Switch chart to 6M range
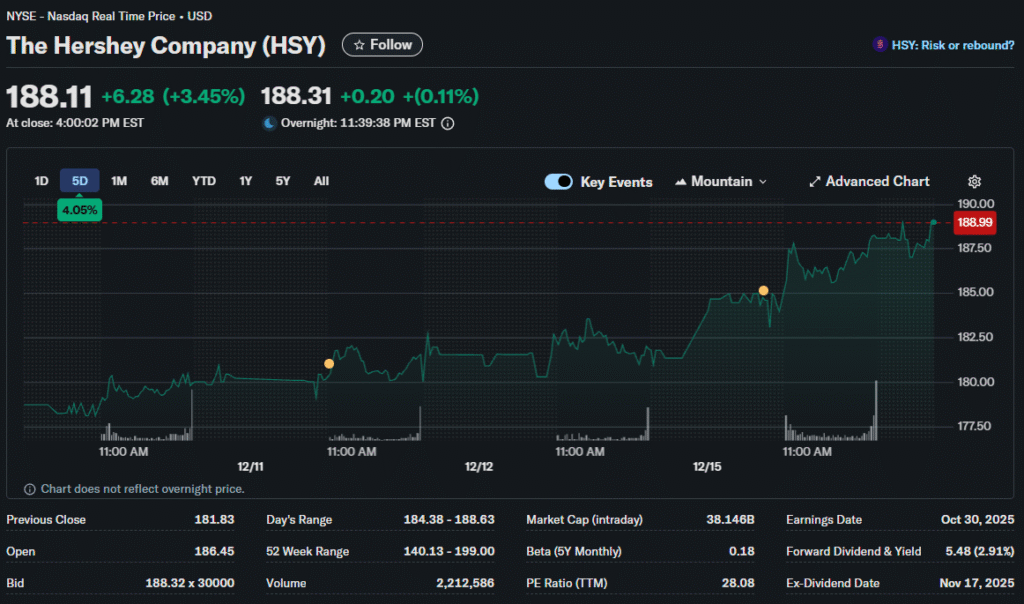Image resolution: width=1024 pixels, height=604 pixels. pos(159,181)
